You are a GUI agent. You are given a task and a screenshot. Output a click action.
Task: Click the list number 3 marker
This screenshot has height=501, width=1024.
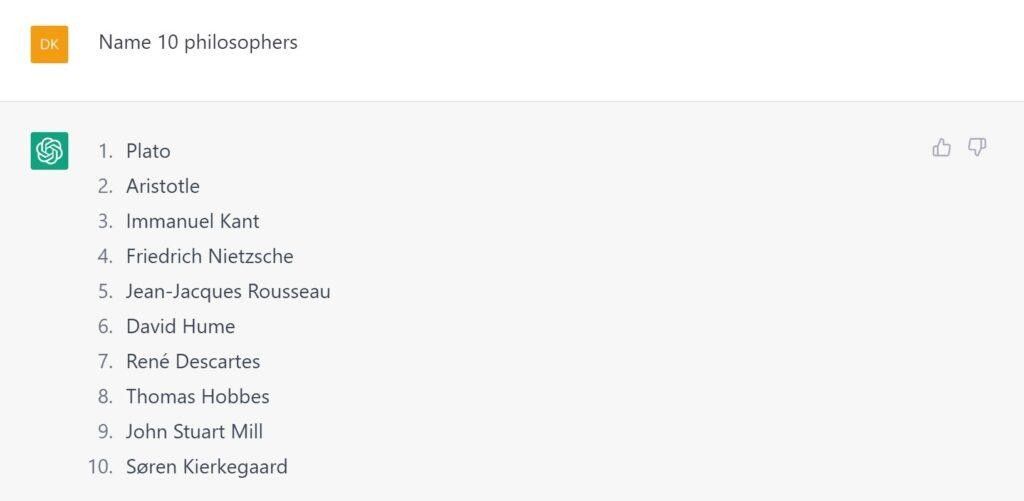click(x=105, y=221)
